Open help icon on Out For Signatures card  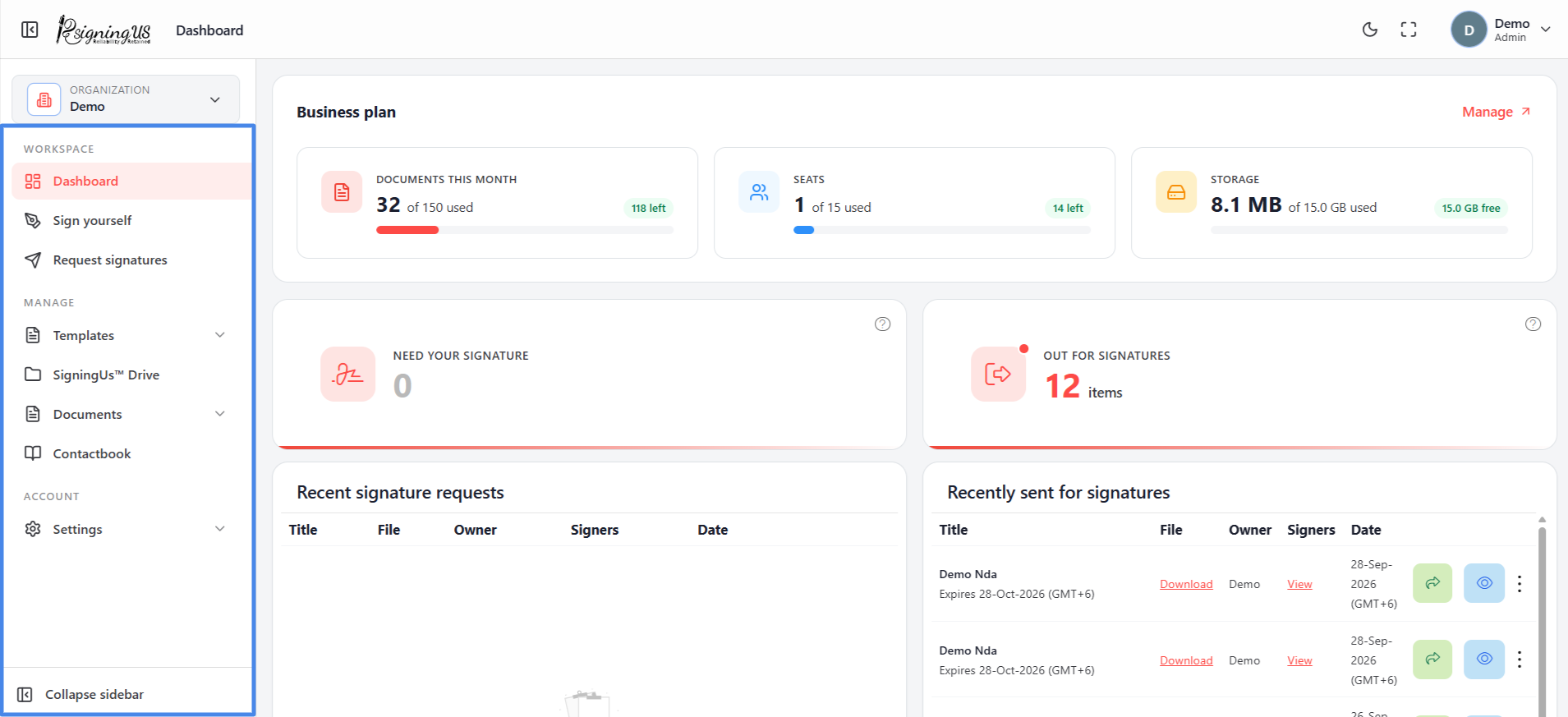coord(1533,324)
